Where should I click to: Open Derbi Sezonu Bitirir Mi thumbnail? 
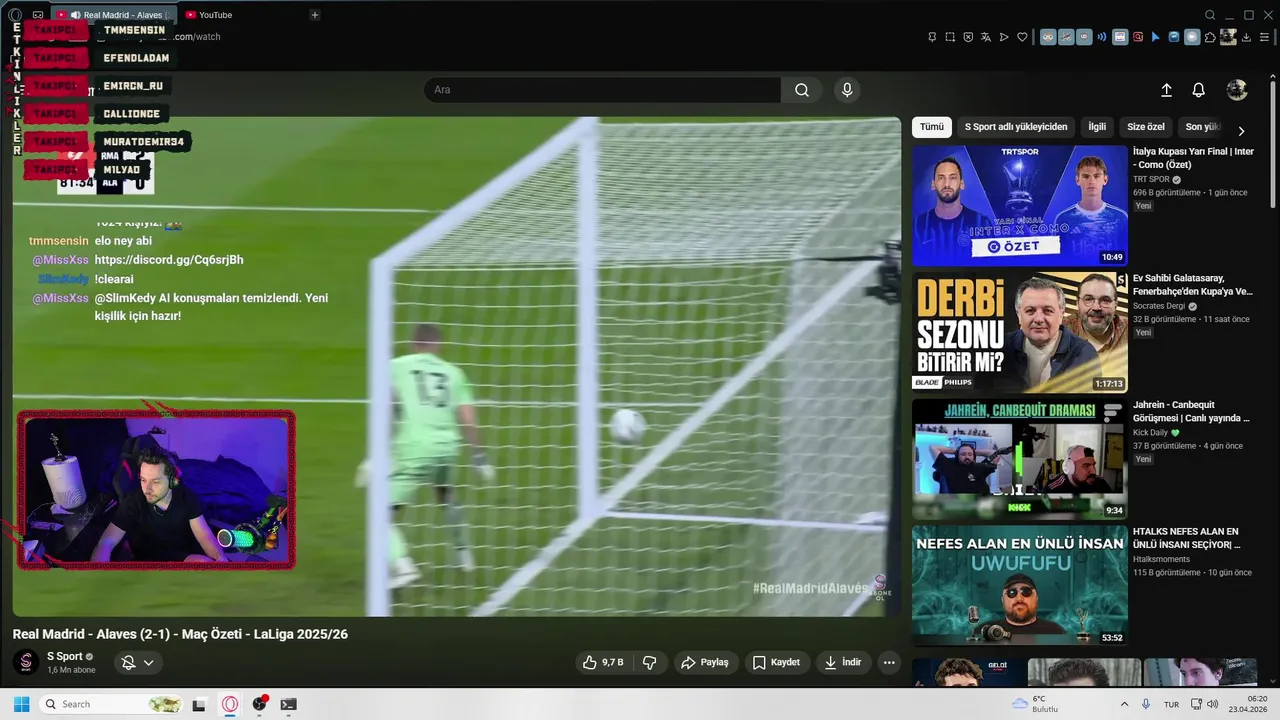click(x=1020, y=331)
